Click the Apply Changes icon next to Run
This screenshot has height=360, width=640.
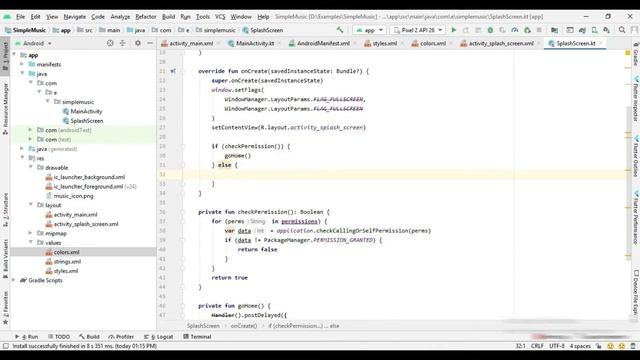click(x=466, y=30)
